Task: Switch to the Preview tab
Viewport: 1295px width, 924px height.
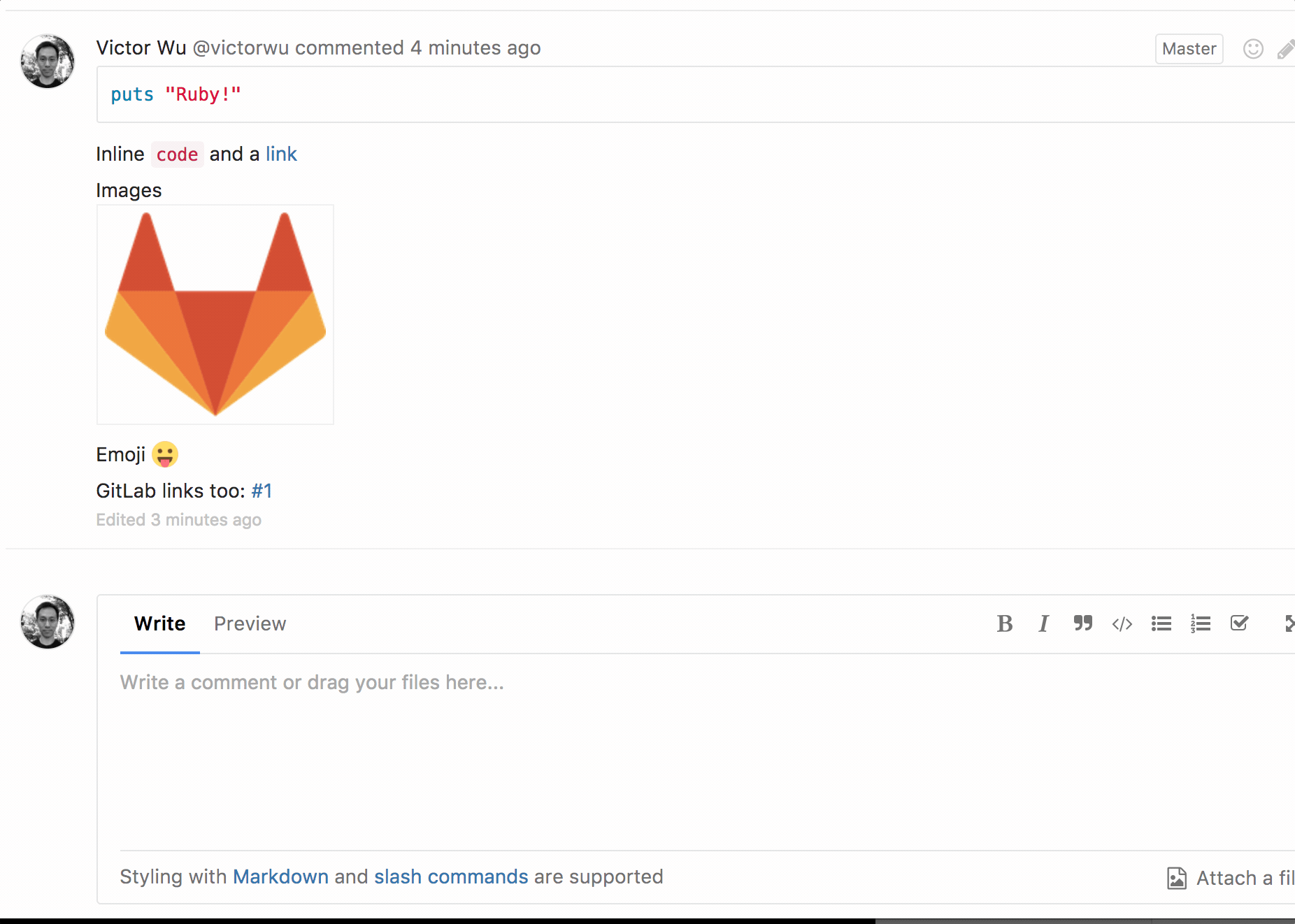Action: click(x=250, y=623)
